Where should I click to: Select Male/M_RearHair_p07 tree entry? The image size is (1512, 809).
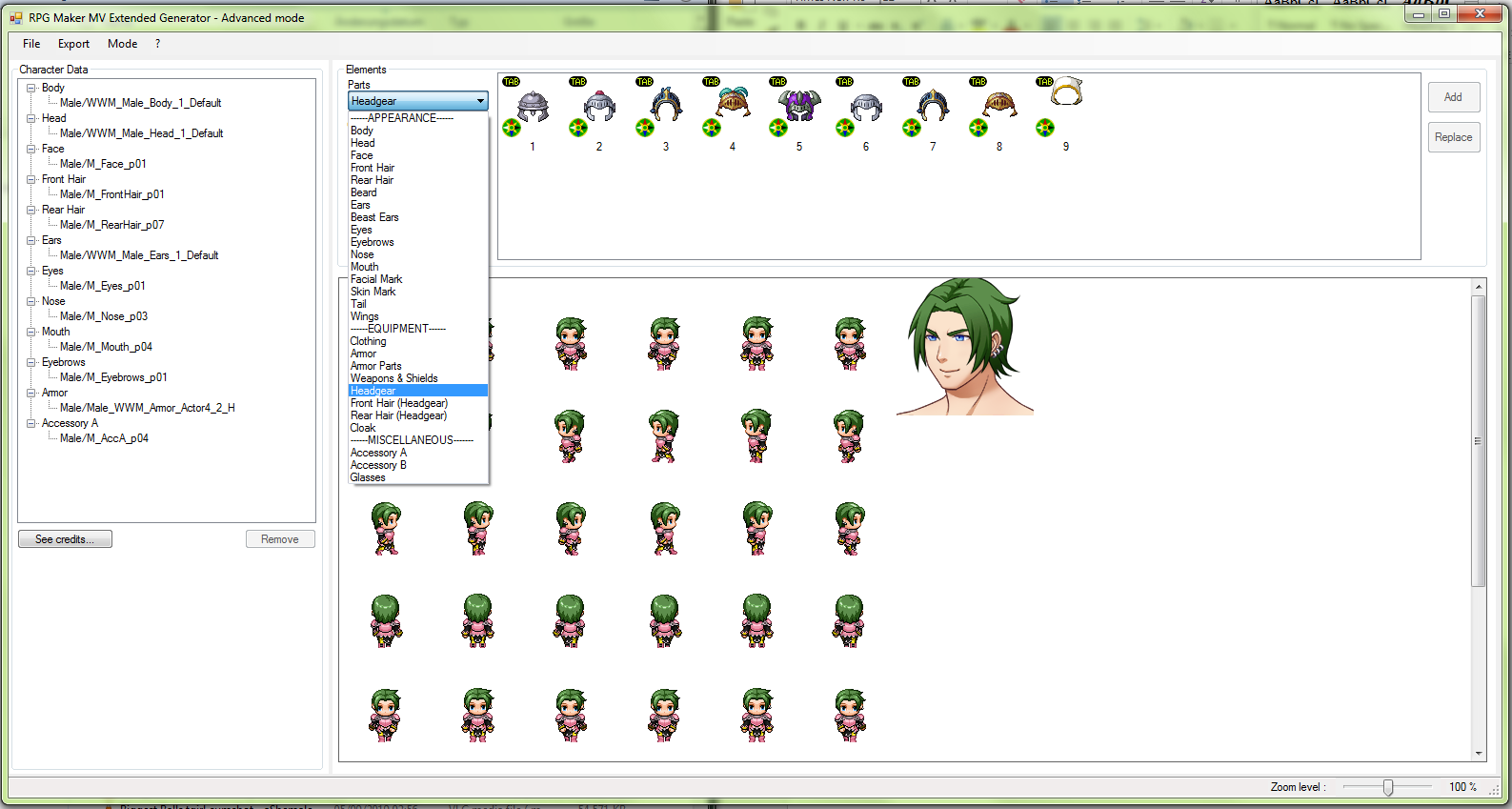(x=112, y=225)
